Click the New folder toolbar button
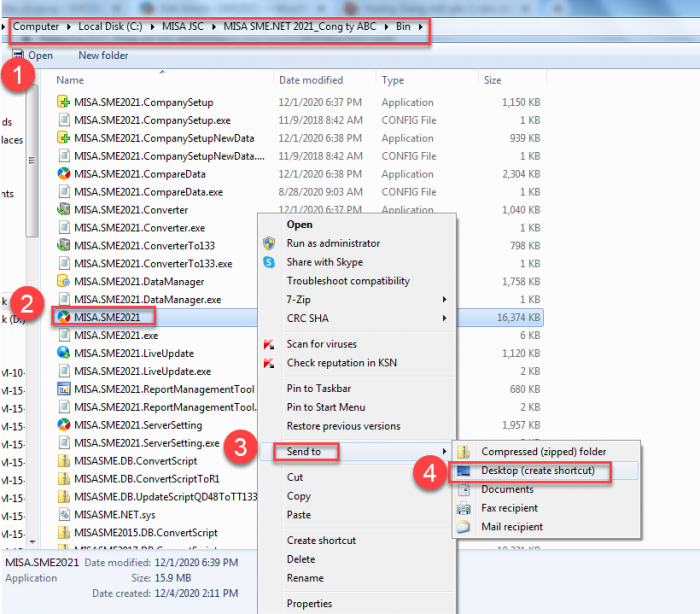Viewport: 700px width, 614px height. 103,56
